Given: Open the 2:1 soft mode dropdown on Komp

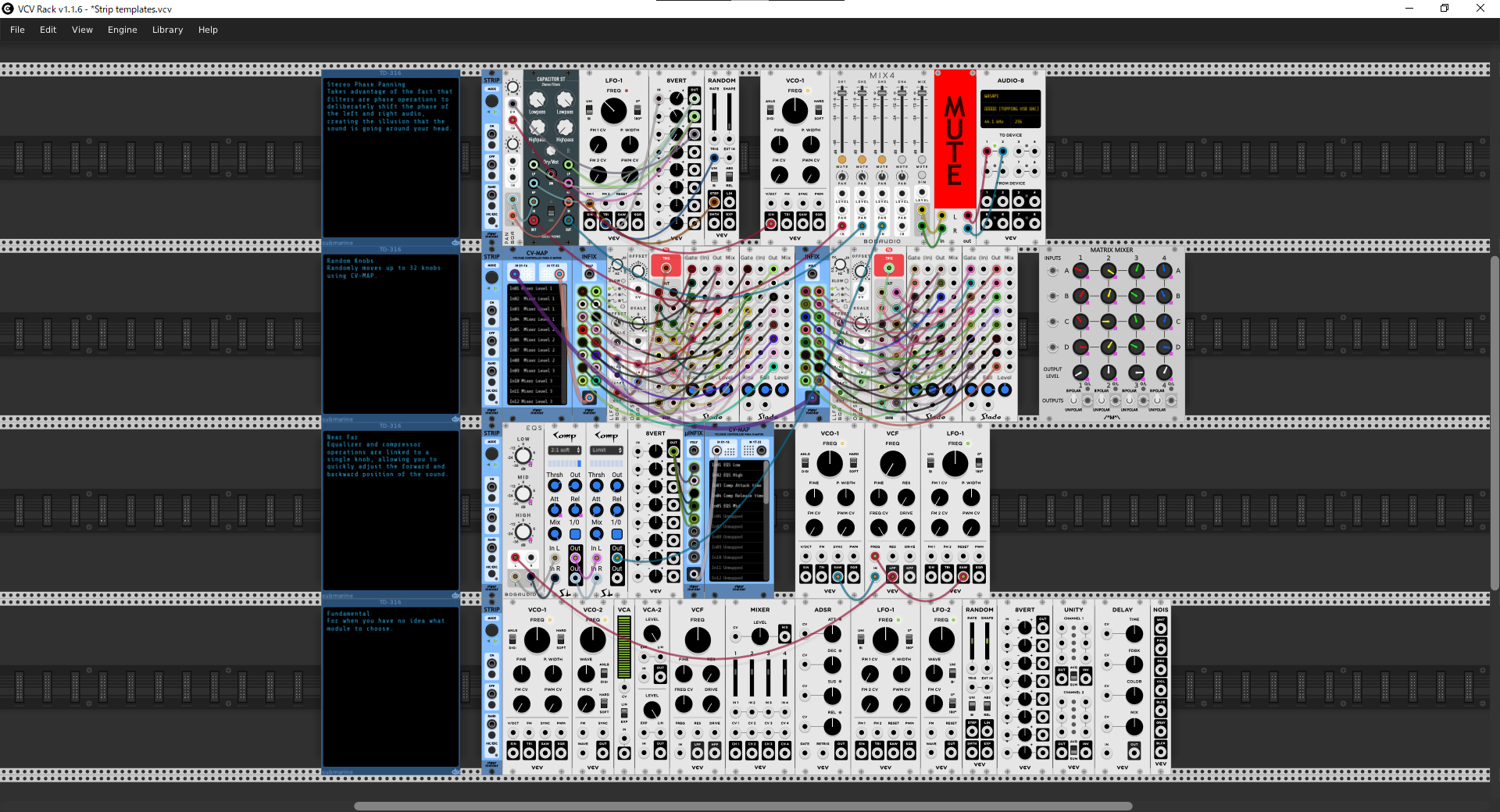Looking at the screenshot, I should click(564, 451).
